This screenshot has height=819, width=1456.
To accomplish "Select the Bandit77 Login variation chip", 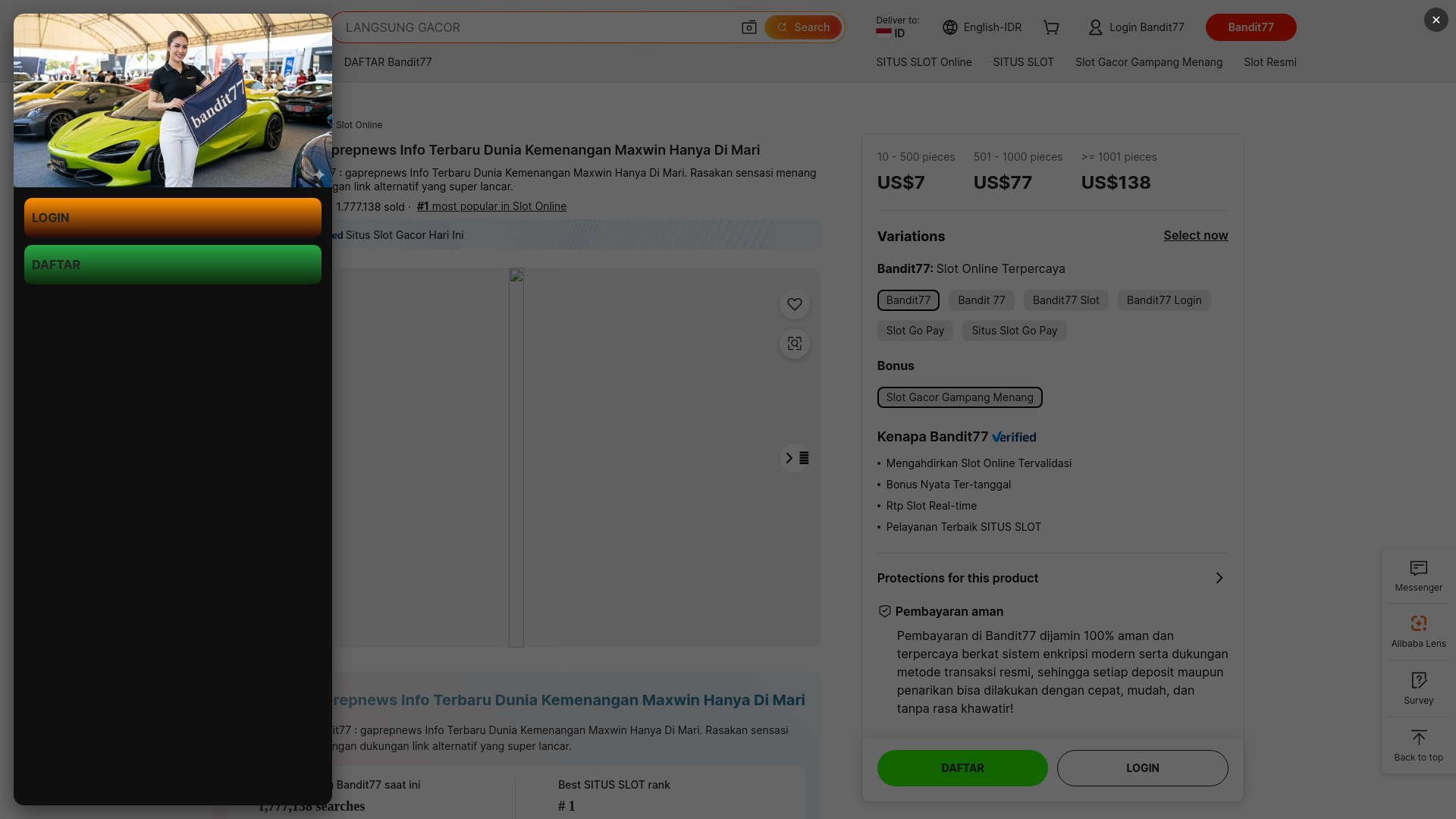I will coord(1163,300).
